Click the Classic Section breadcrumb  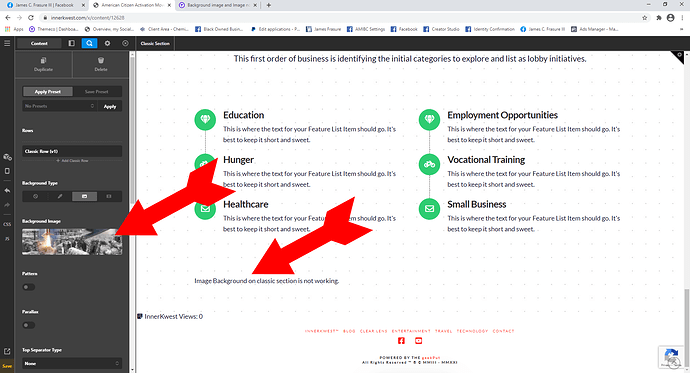pos(155,43)
